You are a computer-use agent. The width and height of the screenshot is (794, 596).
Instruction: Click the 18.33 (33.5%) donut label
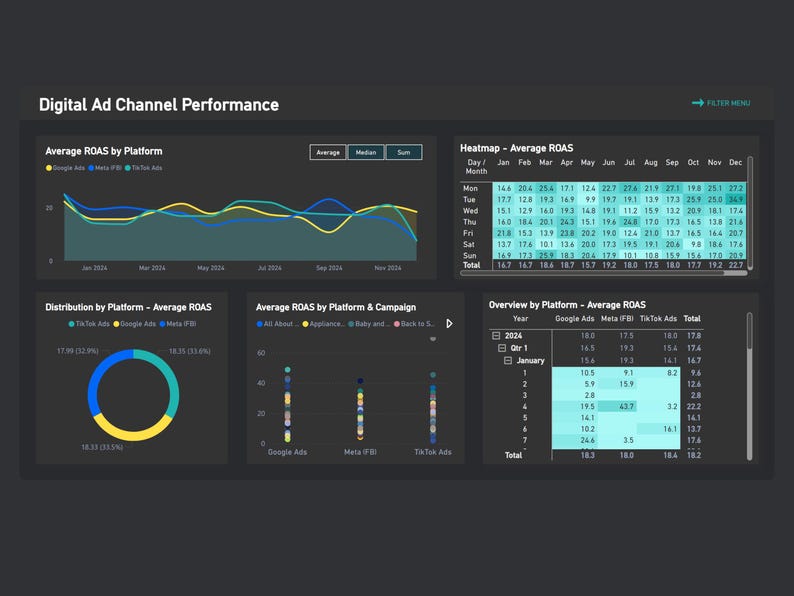click(102, 447)
